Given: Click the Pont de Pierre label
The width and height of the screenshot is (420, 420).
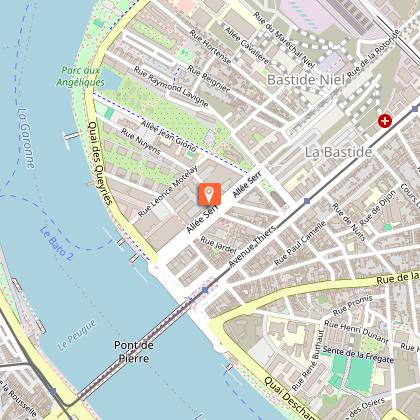Looking at the screenshot, I should point(134,352).
